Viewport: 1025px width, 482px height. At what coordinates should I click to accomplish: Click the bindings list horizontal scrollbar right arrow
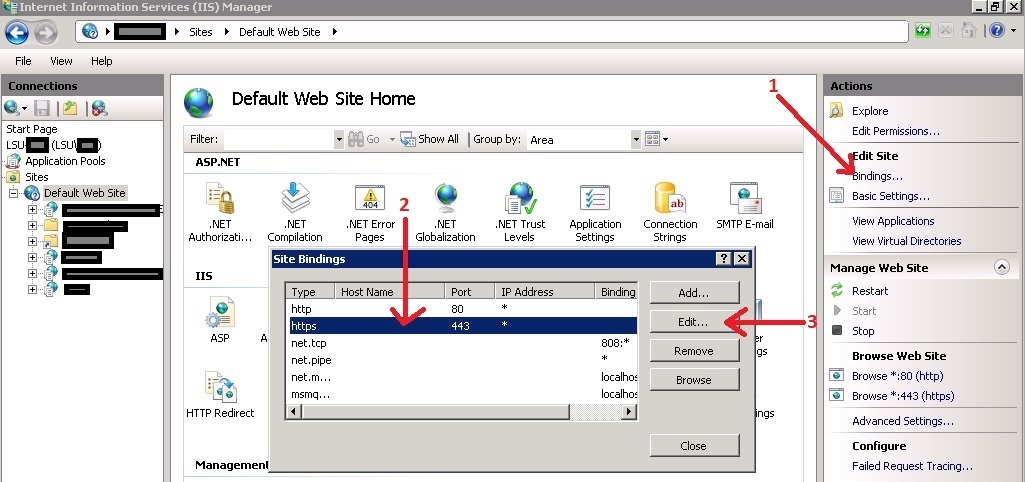point(628,412)
